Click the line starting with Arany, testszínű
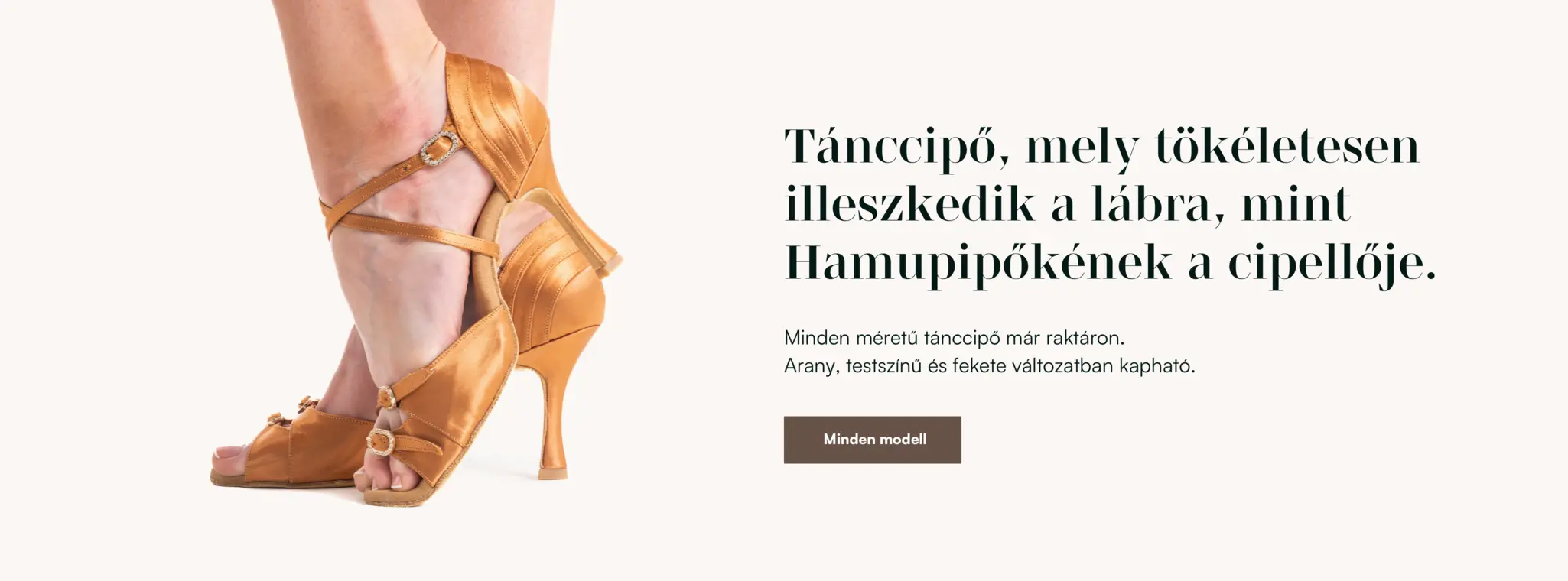 [x=990, y=365]
